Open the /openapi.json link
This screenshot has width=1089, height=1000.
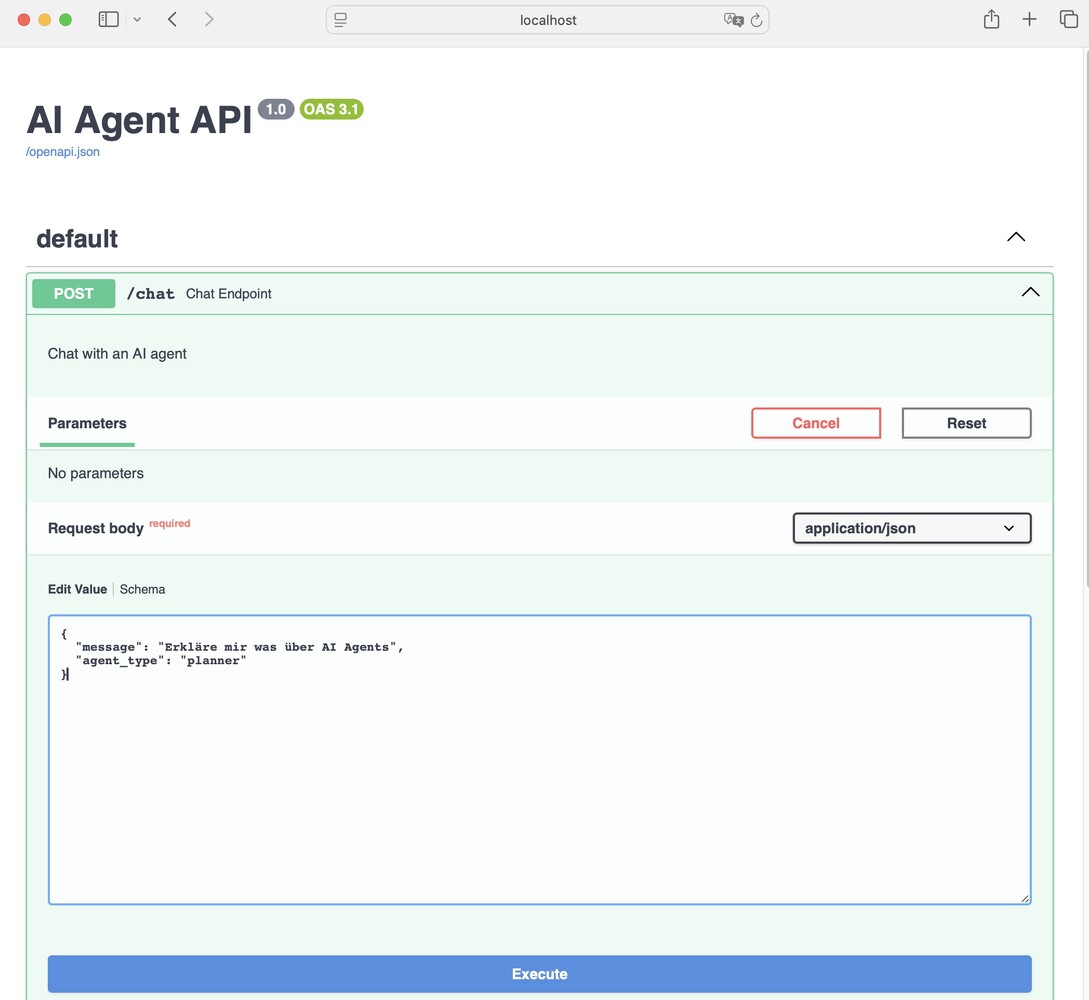[63, 152]
